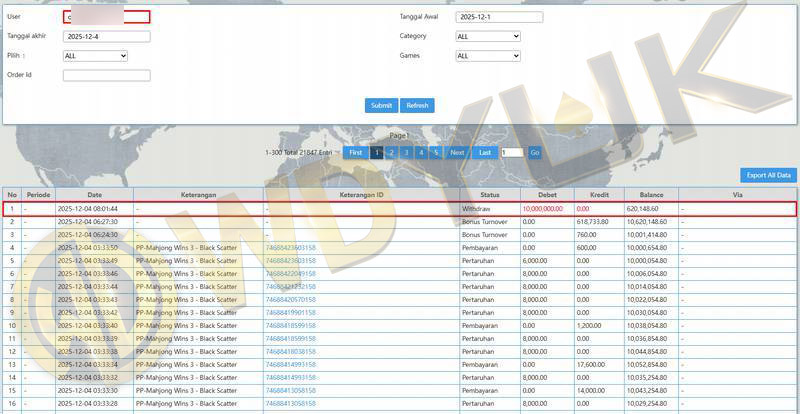The height and width of the screenshot is (414, 800).
Task: Open the Keterangan ID link in row 10
Action: (x=290, y=325)
